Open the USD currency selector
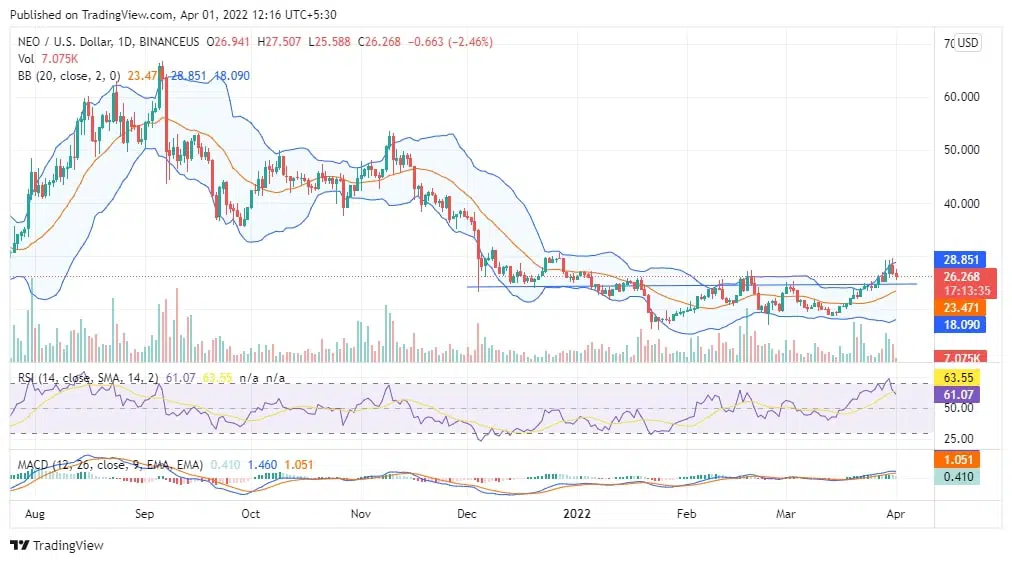1012x563 pixels. (x=967, y=43)
